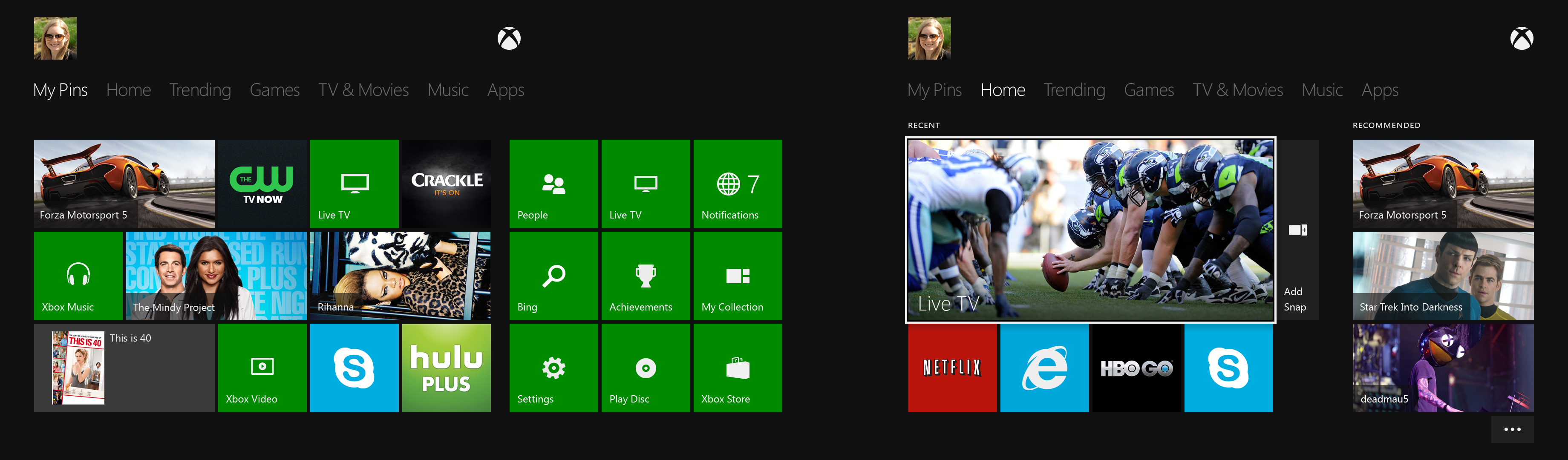Open Notifications tile showing 7
Viewport: 1568px width, 460px height.
[x=737, y=184]
